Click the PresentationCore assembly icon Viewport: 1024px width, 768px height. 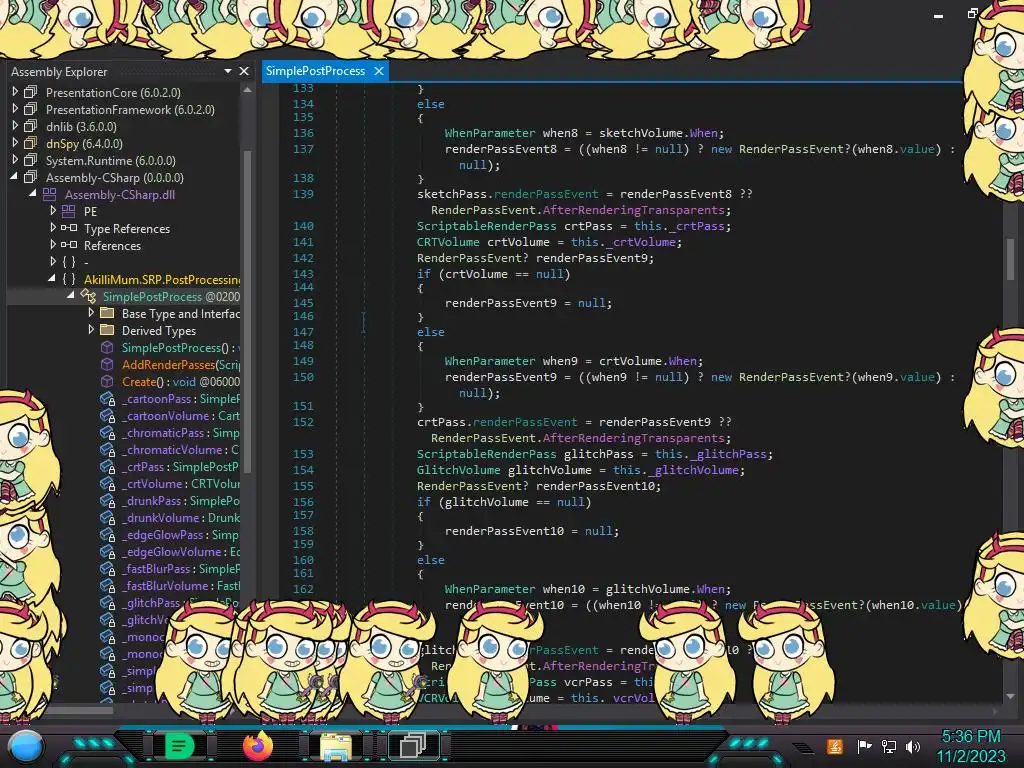[31, 92]
